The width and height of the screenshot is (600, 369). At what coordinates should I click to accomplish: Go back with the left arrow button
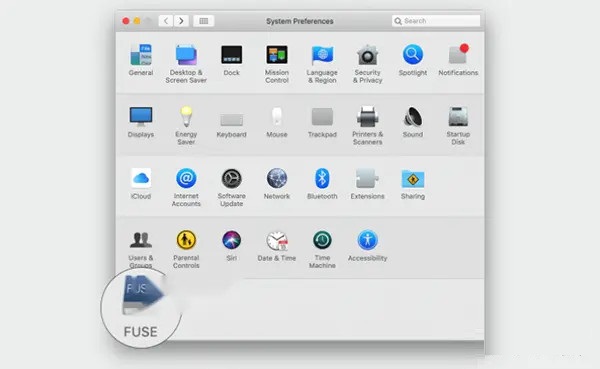(x=166, y=21)
